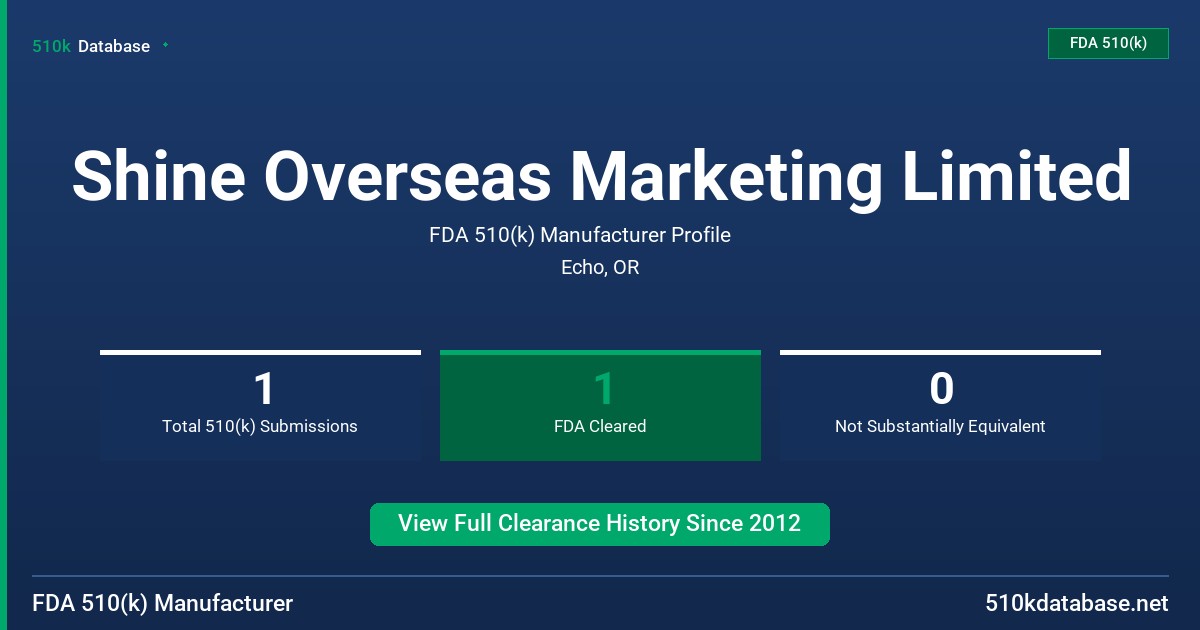
Task: Open the FDA Cleared stat card
Action: pos(600,405)
